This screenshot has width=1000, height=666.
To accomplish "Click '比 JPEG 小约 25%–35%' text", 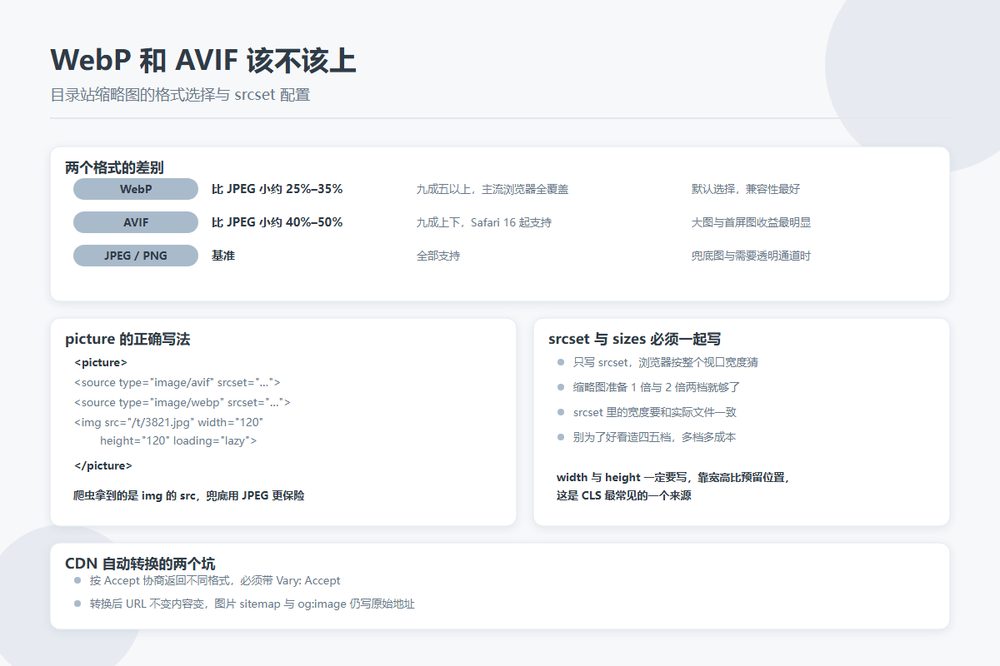I will click(x=277, y=189).
